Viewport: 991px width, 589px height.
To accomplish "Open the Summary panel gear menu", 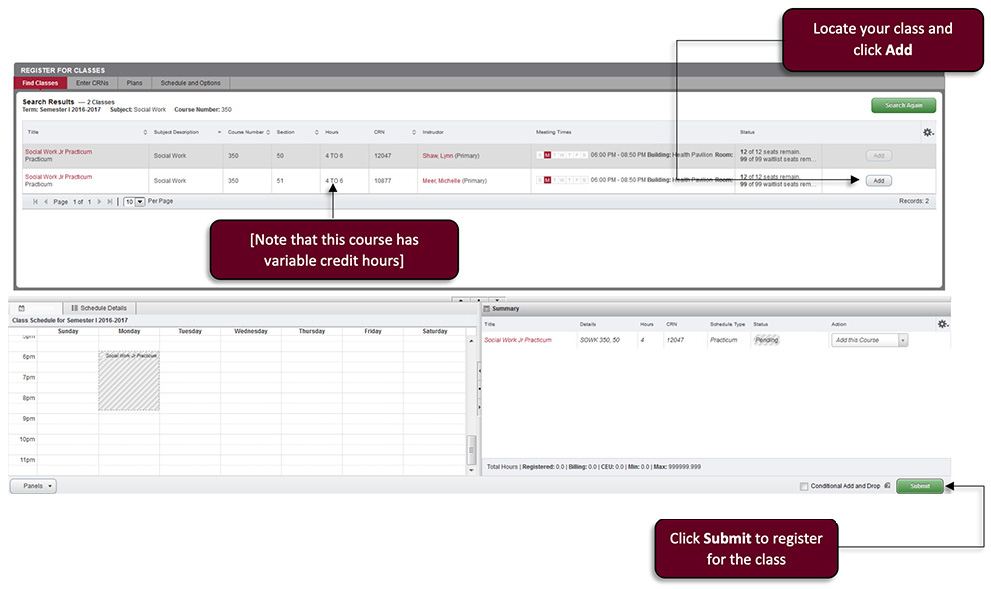I will coord(941,322).
